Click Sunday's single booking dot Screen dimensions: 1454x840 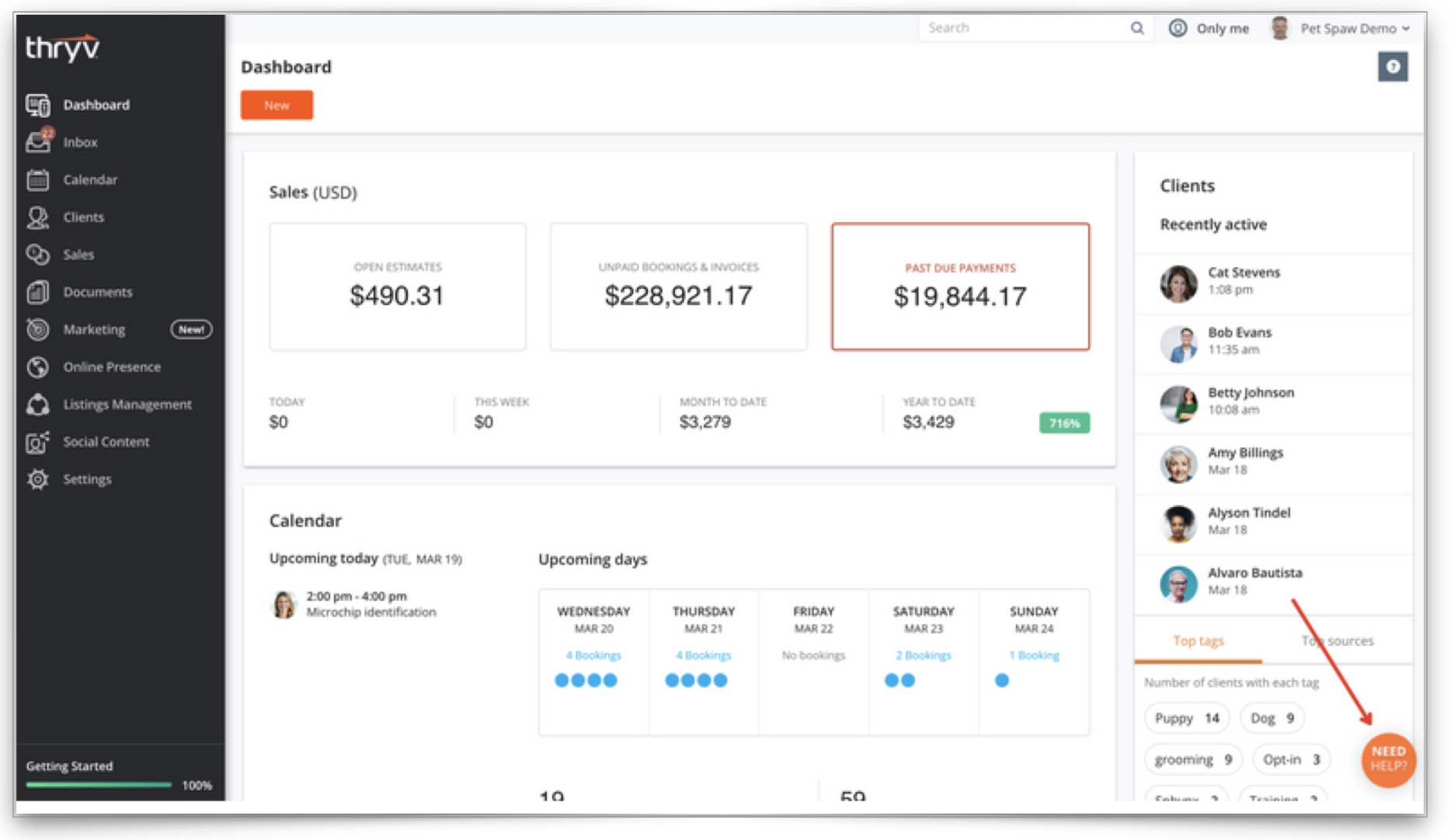point(1002,681)
